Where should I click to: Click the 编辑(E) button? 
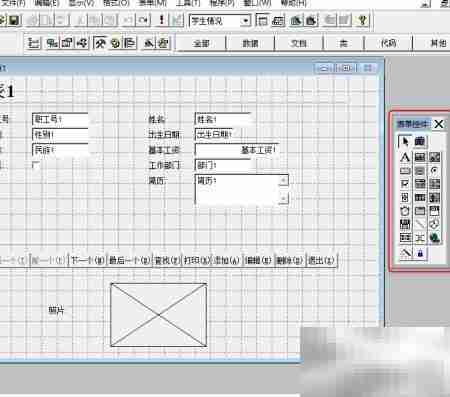coord(258,260)
